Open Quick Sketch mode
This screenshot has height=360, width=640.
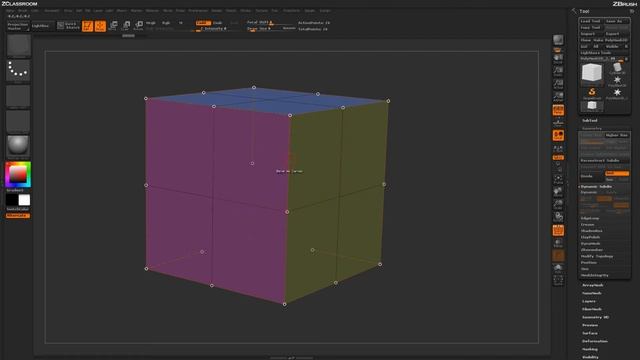click(68, 26)
